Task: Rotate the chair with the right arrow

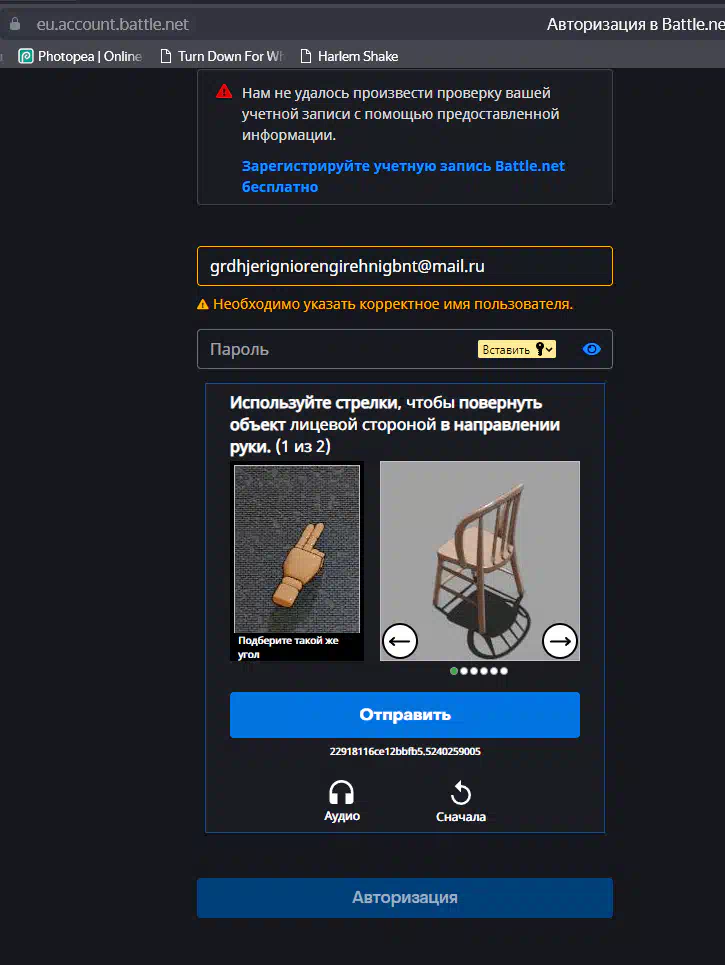Action: [x=559, y=641]
